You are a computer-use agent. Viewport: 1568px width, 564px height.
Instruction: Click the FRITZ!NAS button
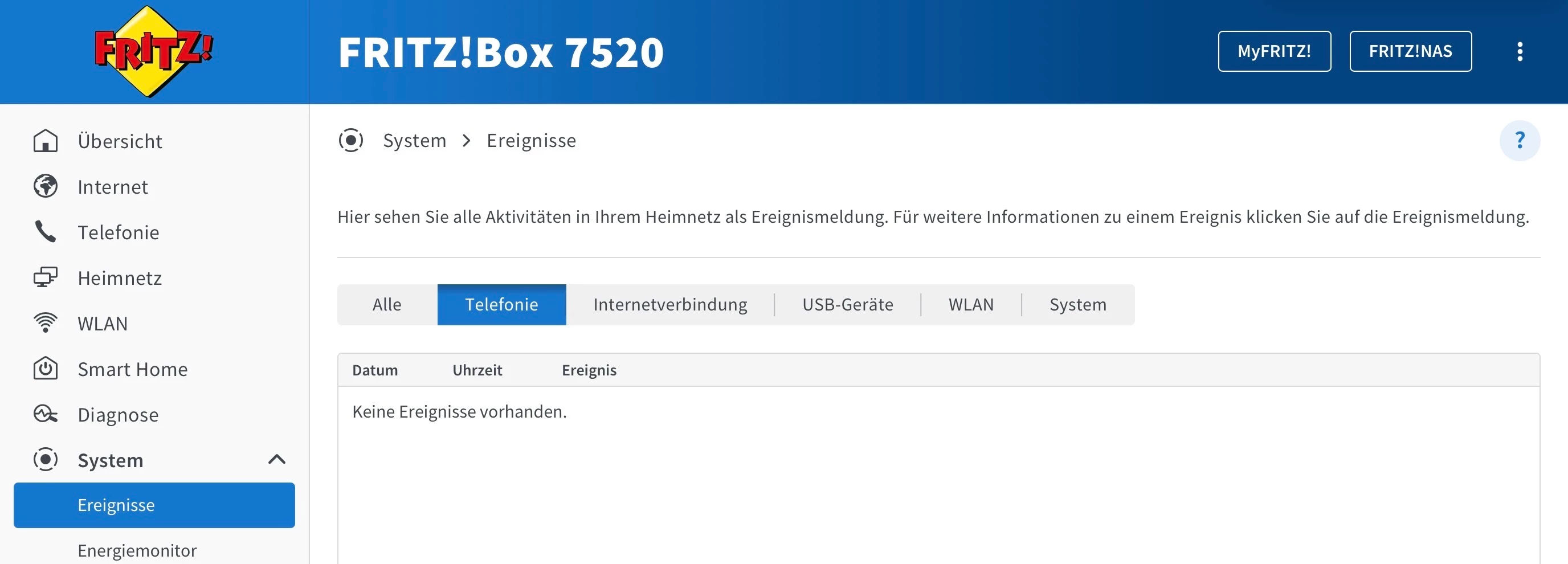coord(1410,51)
